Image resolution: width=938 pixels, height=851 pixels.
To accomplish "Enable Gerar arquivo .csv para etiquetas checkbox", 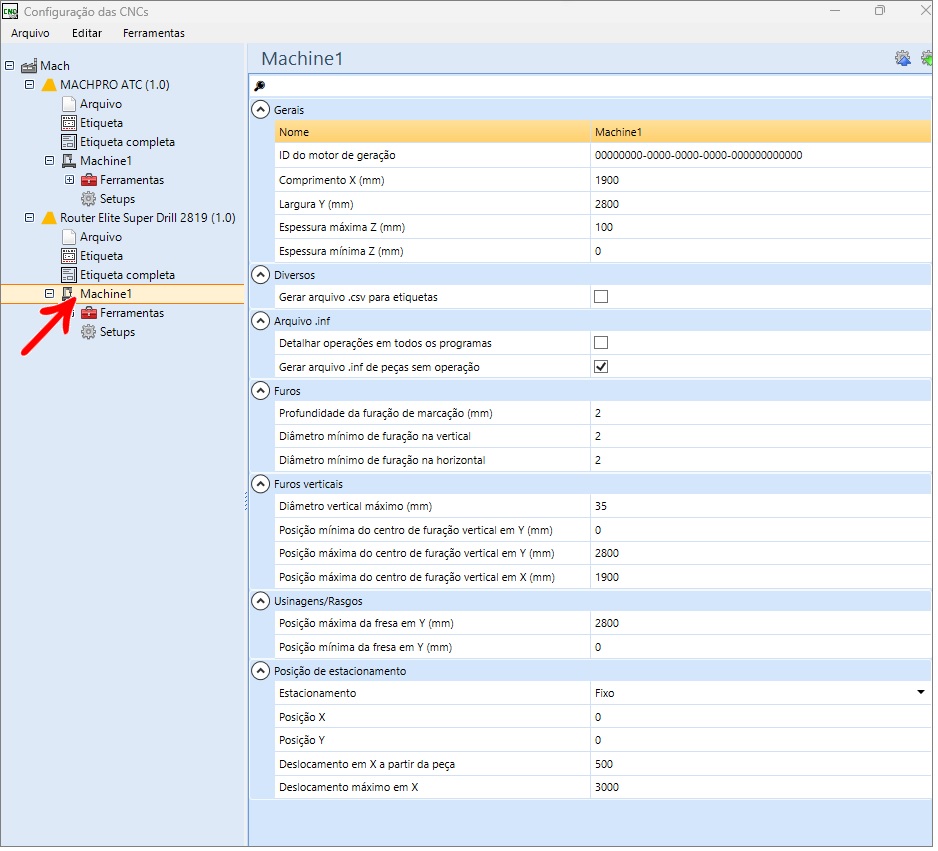I will pyautogui.click(x=601, y=297).
